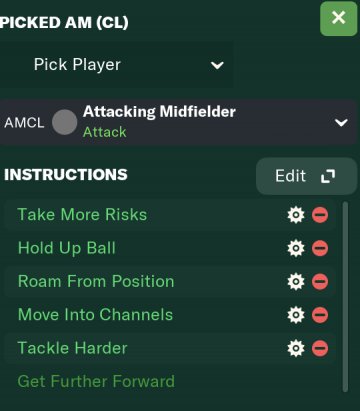Close the Picked AM (CL) panel
The image size is (360, 411).
[338, 18]
